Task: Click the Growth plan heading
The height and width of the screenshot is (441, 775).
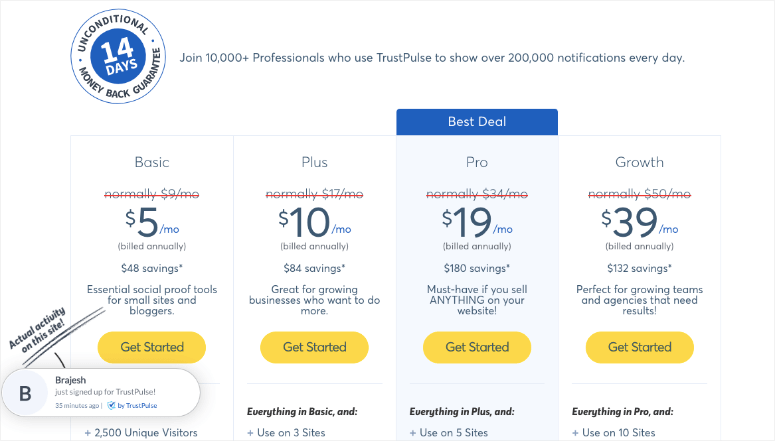Action: [x=640, y=162]
